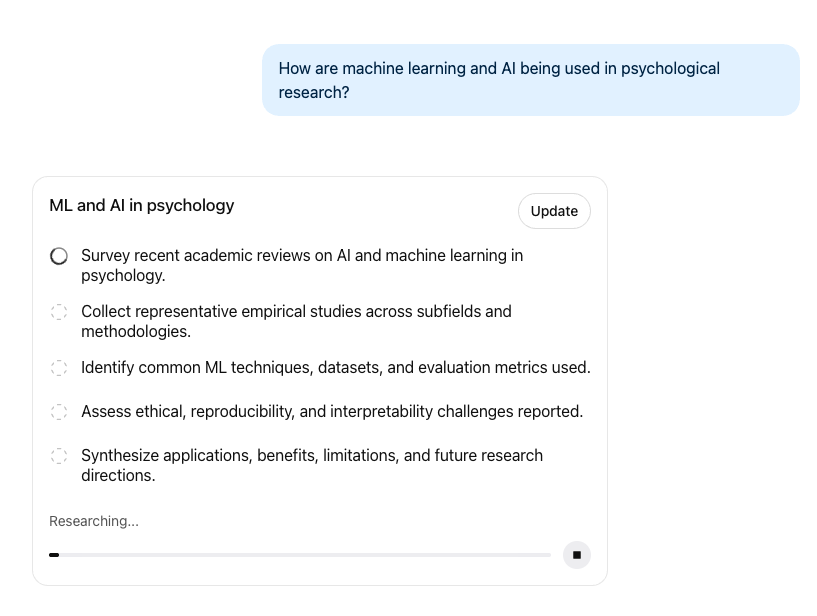Select the user's question message bubble
This screenshot has height=616, width=817.
(531, 80)
